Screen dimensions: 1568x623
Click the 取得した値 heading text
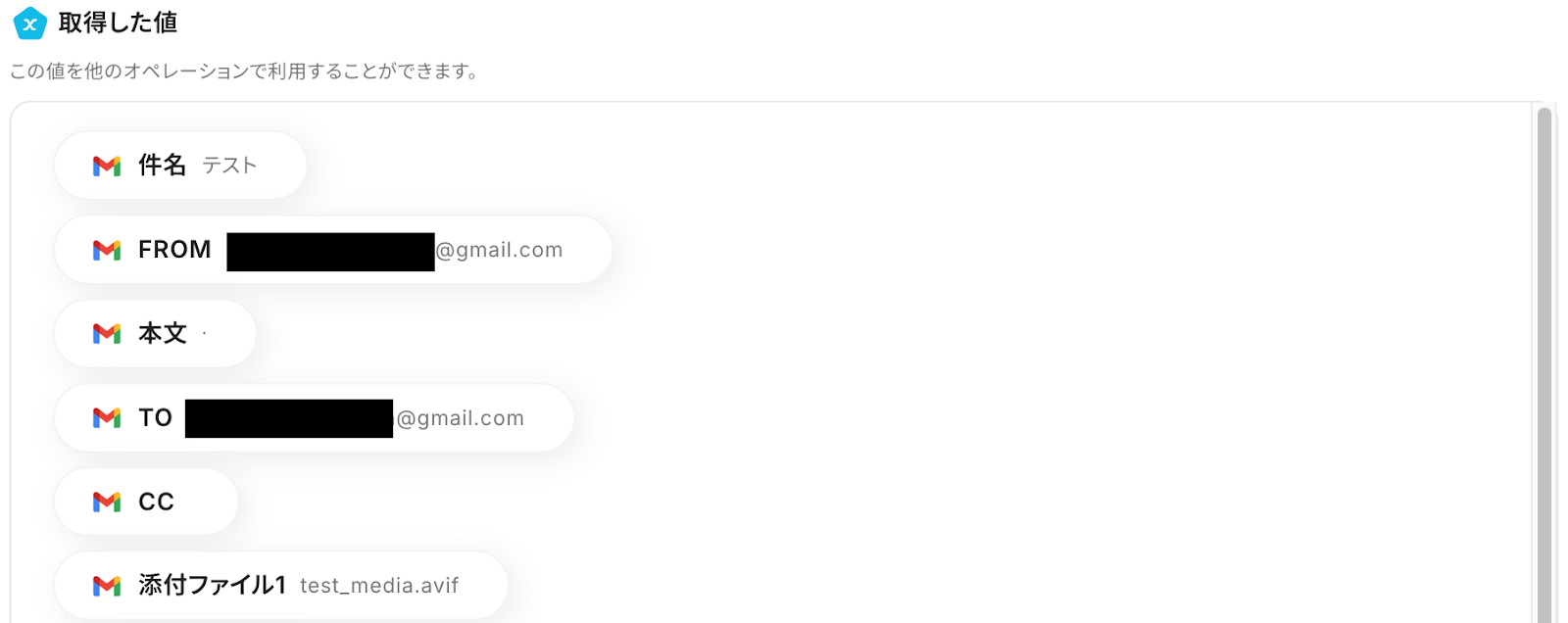pyautogui.click(x=118, y=23)
